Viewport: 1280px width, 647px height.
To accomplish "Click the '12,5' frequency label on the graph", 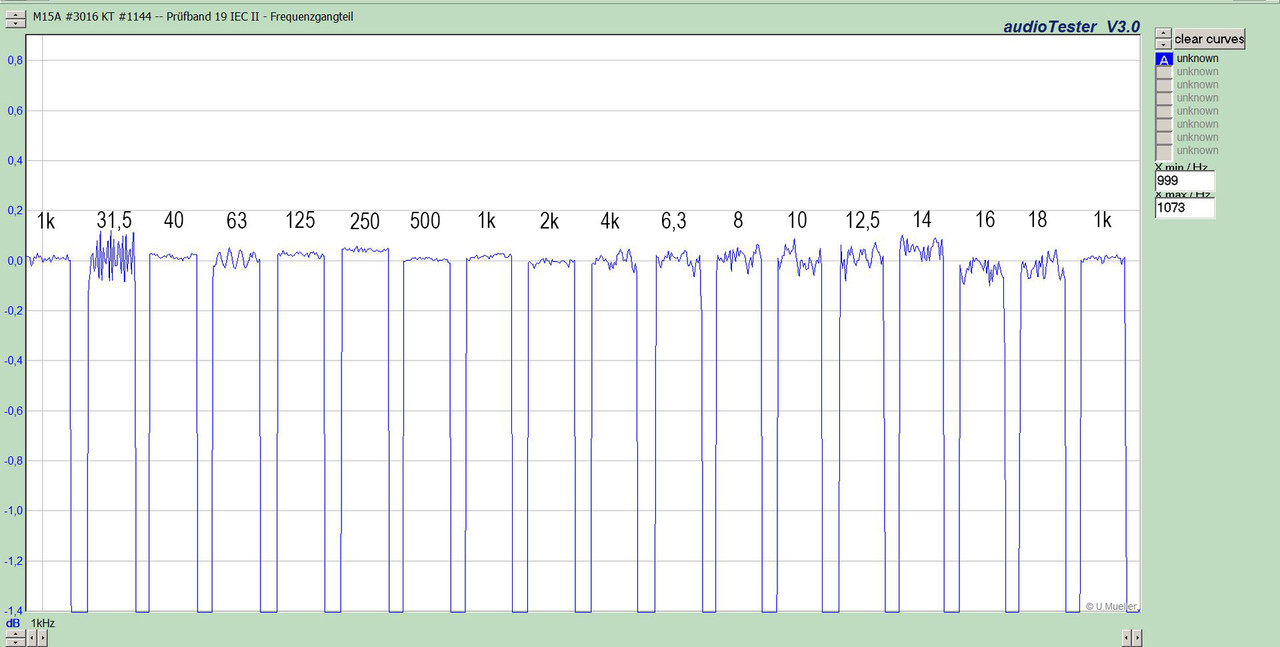I will (x=863, y=221).
